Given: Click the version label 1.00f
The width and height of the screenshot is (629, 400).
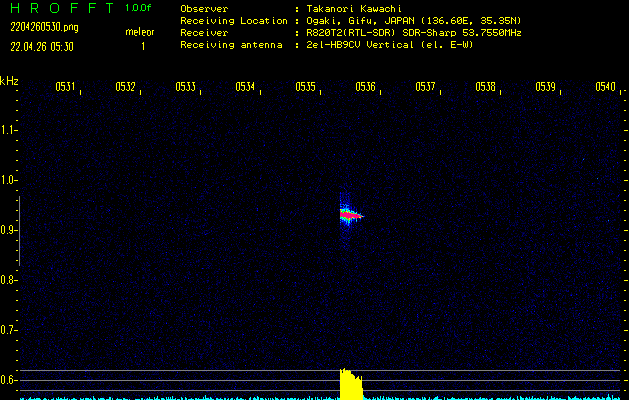Looking at the screenshot, I should [x=138, y=8].
